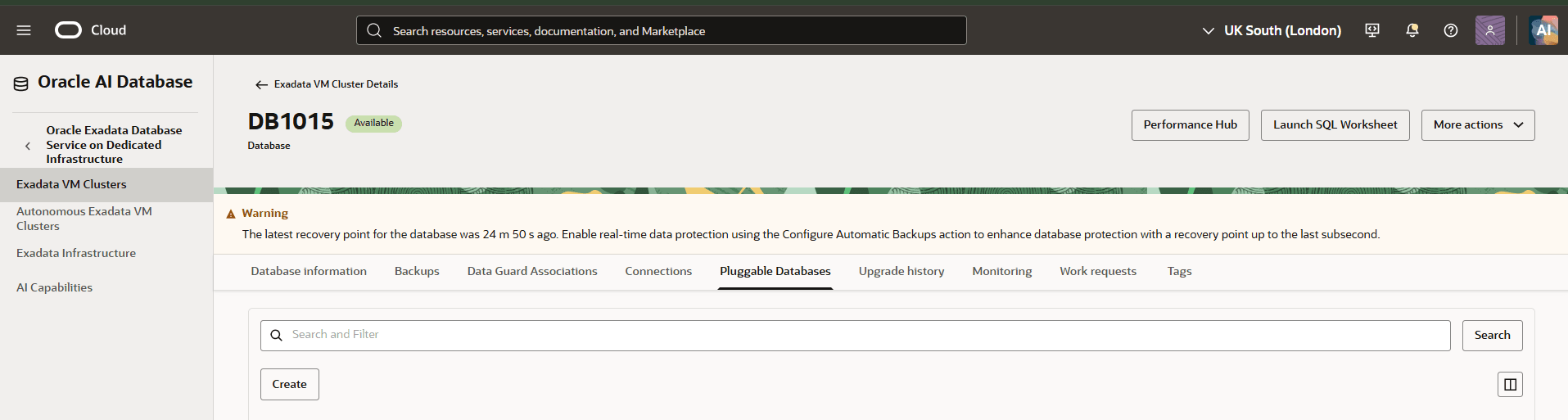Screen dimensions: 1568x420
Task: Click Launch SQL Worksheet button
Action: click(x=1335, y=125)
